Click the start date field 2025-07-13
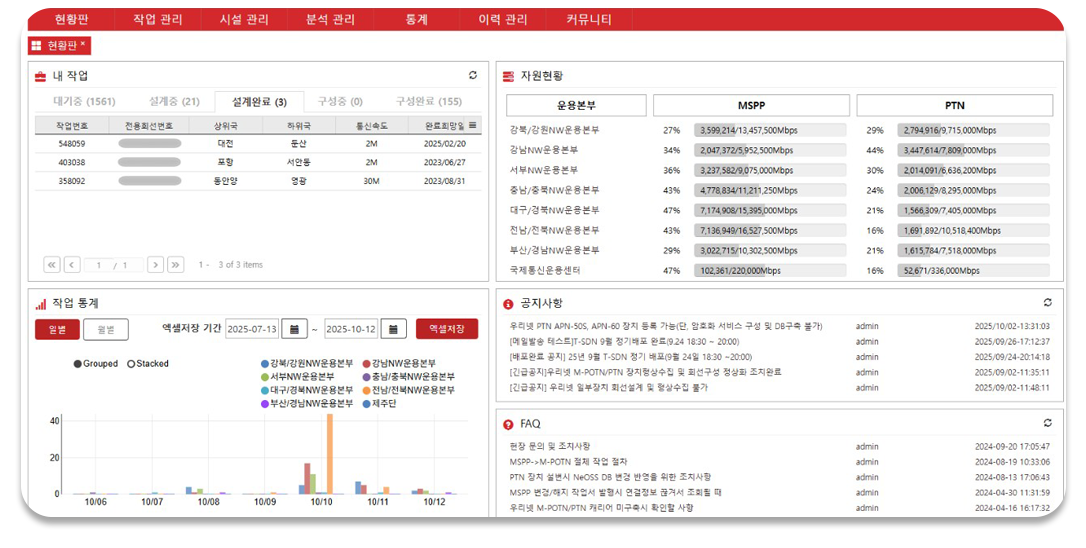Screen dimensions: 1086x548 pos(252,329)
